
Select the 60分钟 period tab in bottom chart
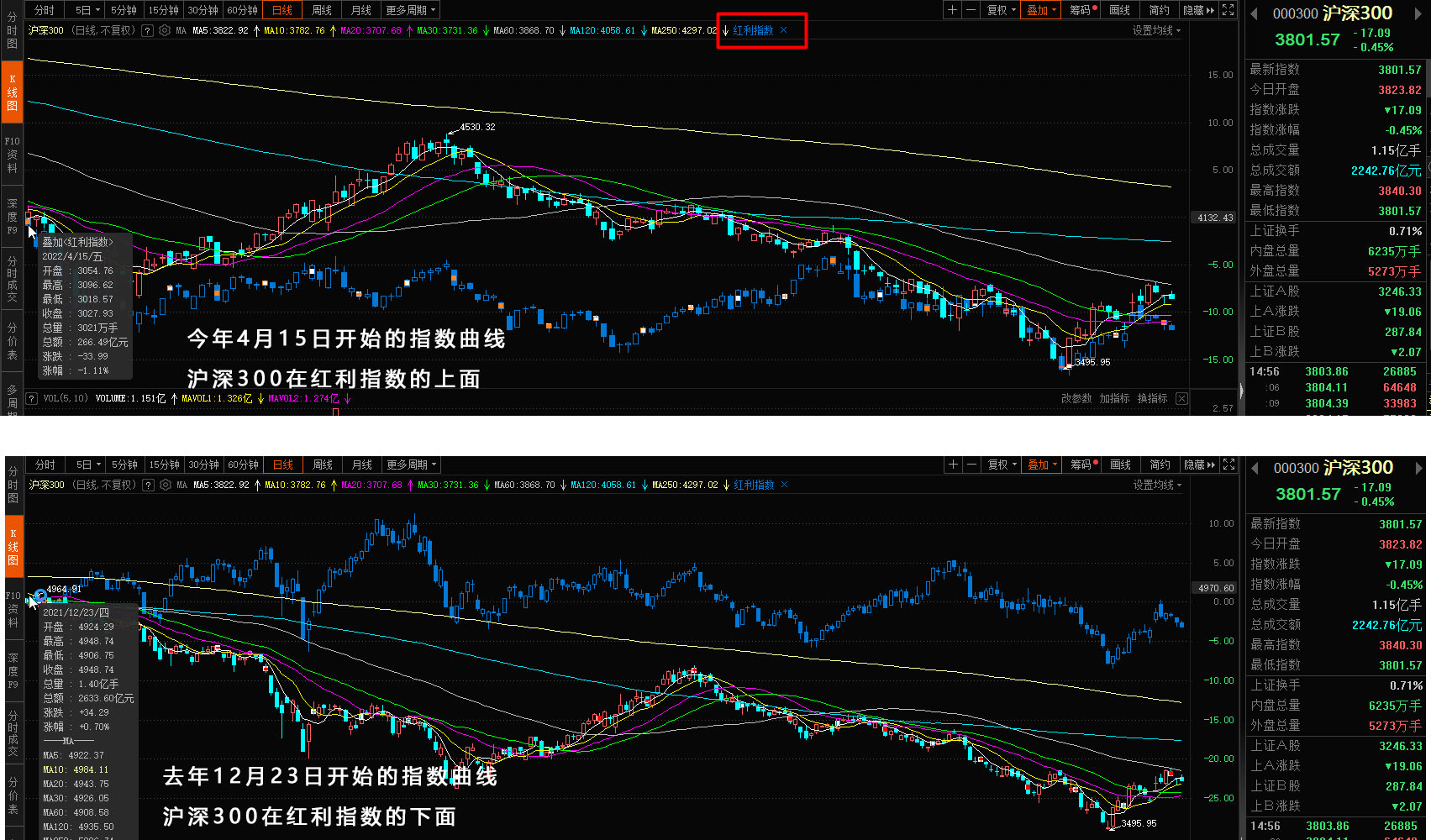[x=244, y=465]
